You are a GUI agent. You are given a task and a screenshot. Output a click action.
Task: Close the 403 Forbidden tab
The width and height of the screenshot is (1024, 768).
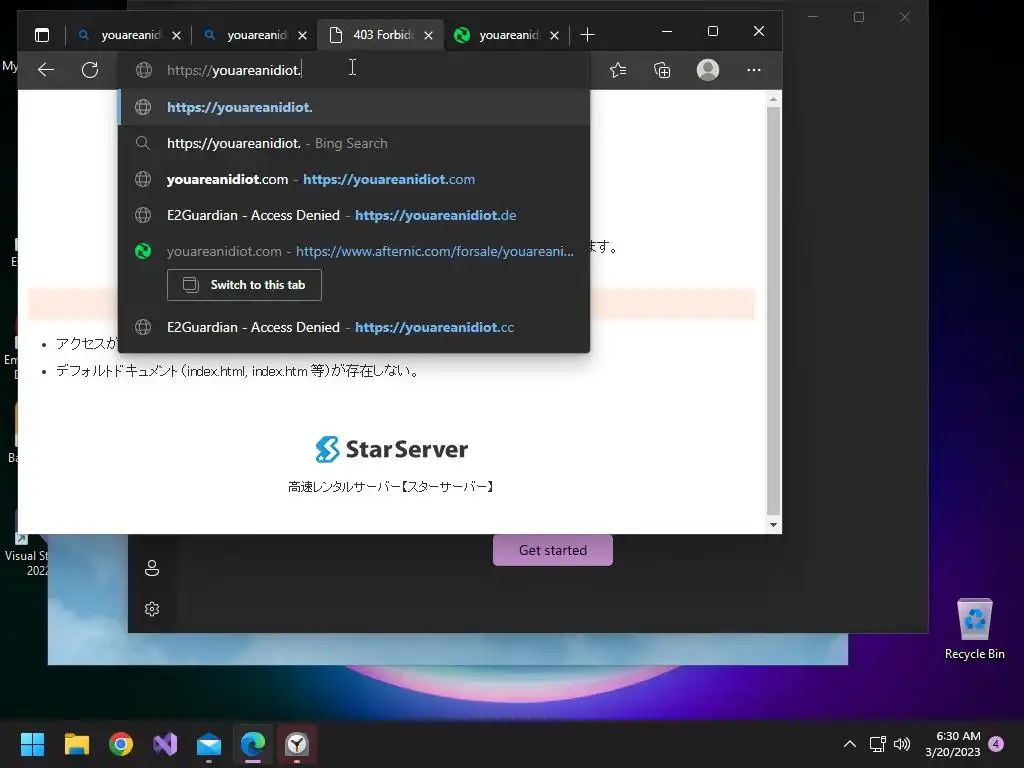click(428, 35)
